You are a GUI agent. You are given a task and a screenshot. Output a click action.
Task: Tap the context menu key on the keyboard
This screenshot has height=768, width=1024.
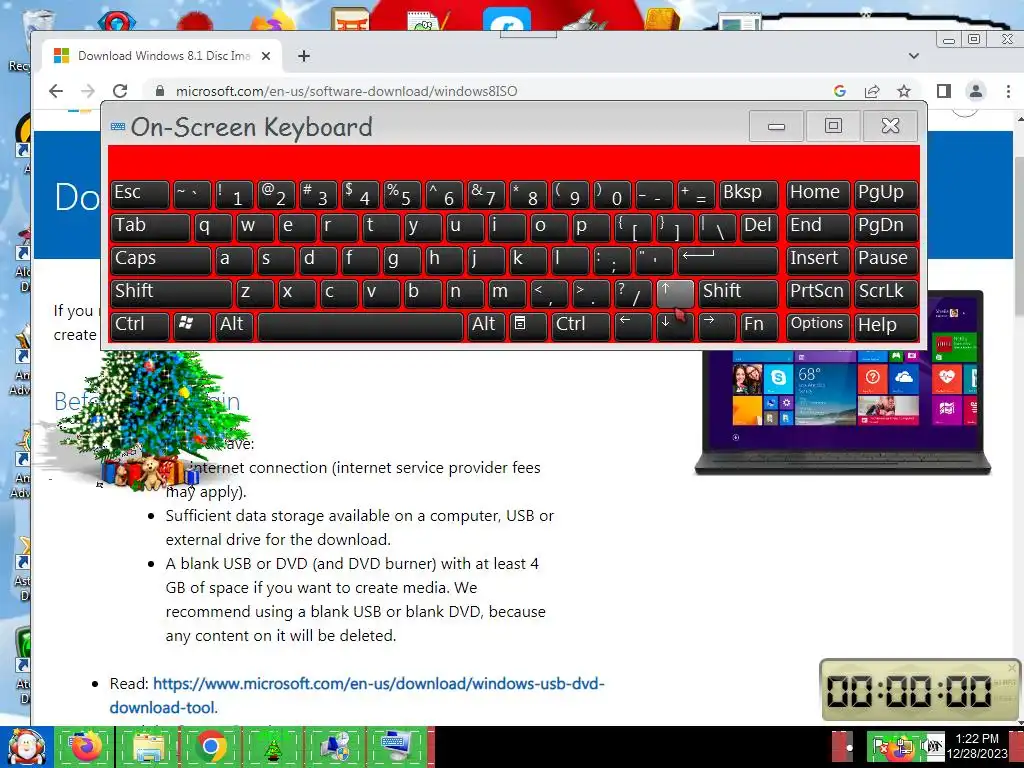pyautogui.click(x=528, y=326)
